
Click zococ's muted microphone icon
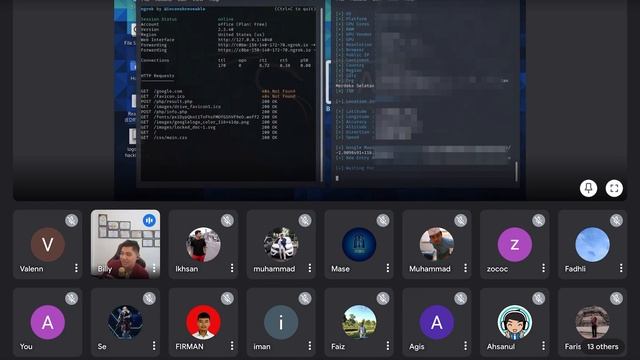539,221
